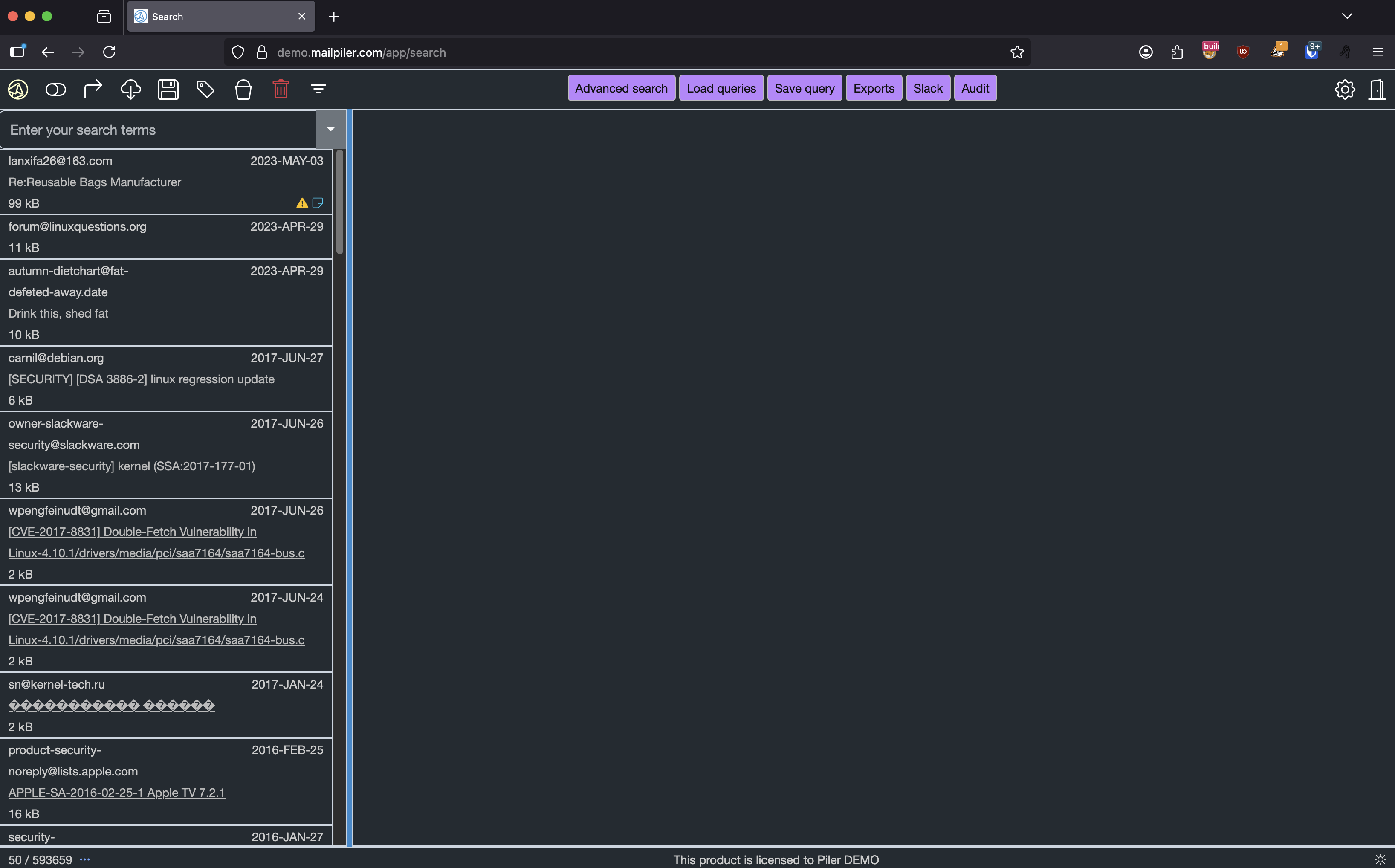Open the Audit menu item
1395x868 pixels.
tap(975, 88)
